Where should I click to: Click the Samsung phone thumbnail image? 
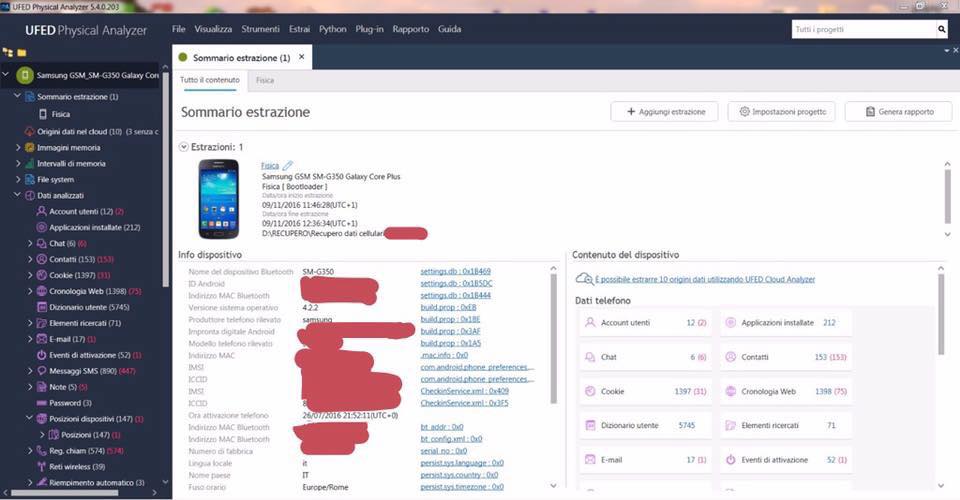(x=219, y=199)
